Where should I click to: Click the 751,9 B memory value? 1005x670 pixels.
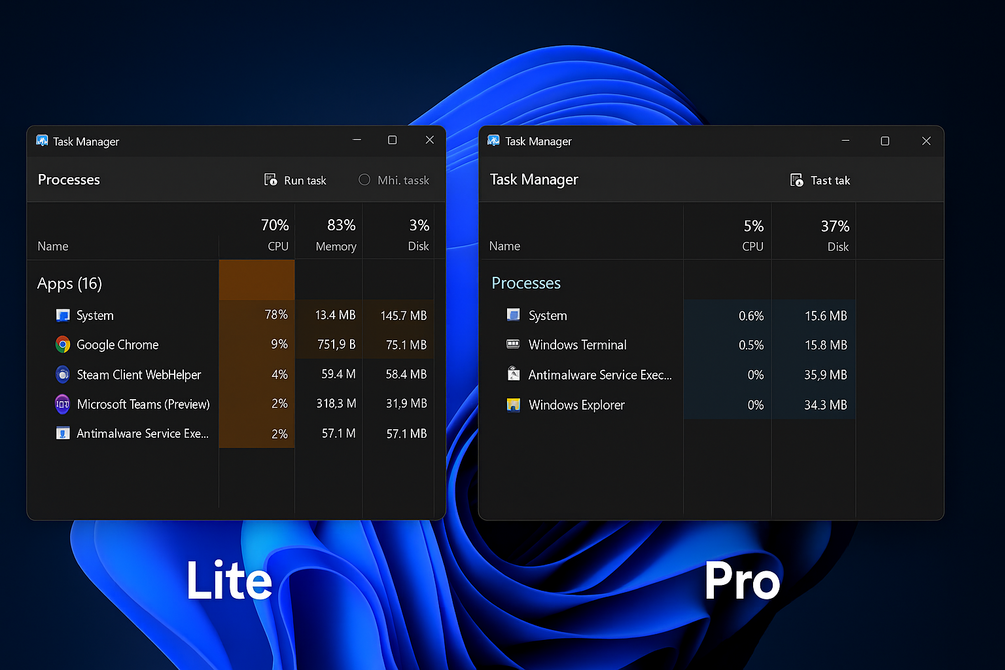(x=336, y=345)
